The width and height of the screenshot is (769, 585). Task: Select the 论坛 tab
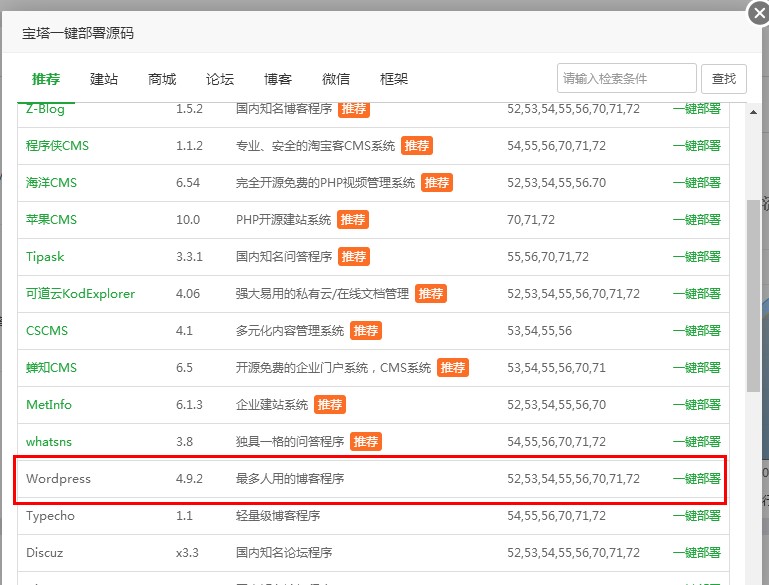220,79
